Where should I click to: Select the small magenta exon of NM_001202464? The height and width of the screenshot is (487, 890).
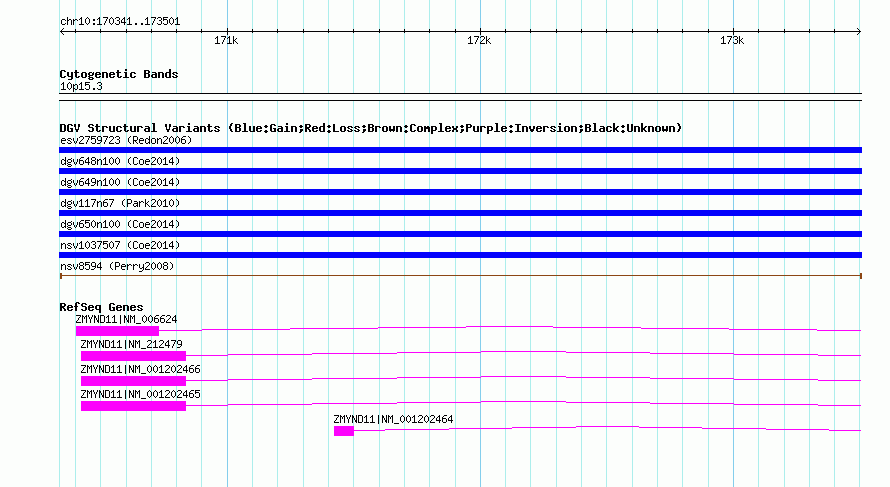344,431
